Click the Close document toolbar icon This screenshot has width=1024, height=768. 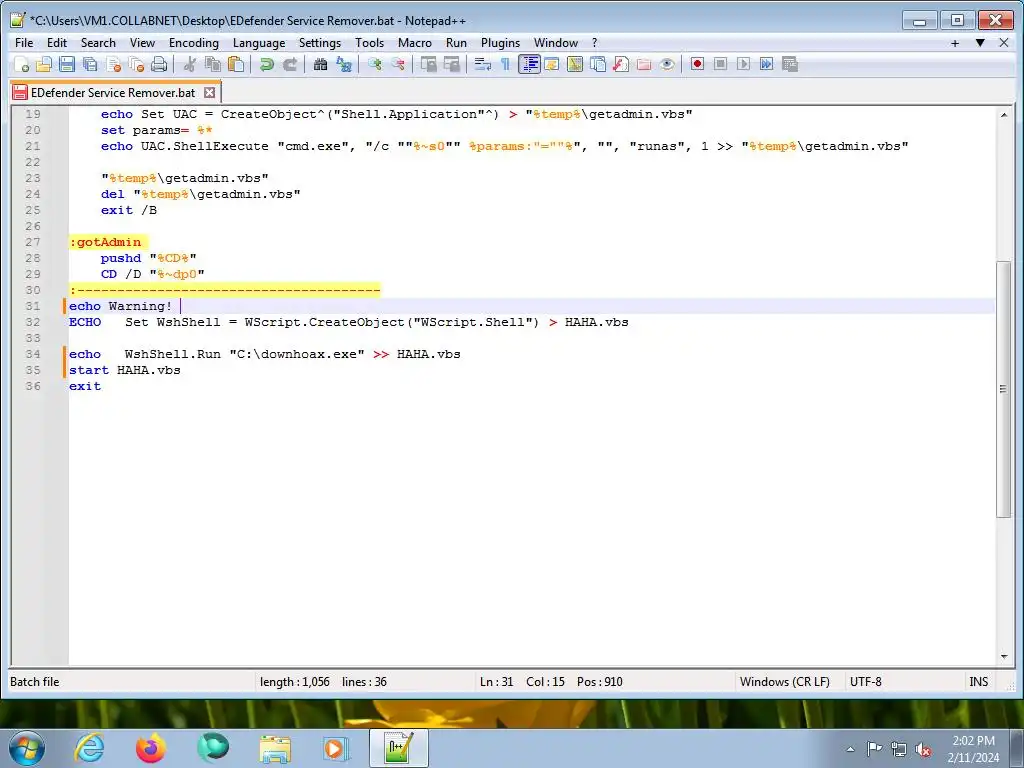click(113, 64)
